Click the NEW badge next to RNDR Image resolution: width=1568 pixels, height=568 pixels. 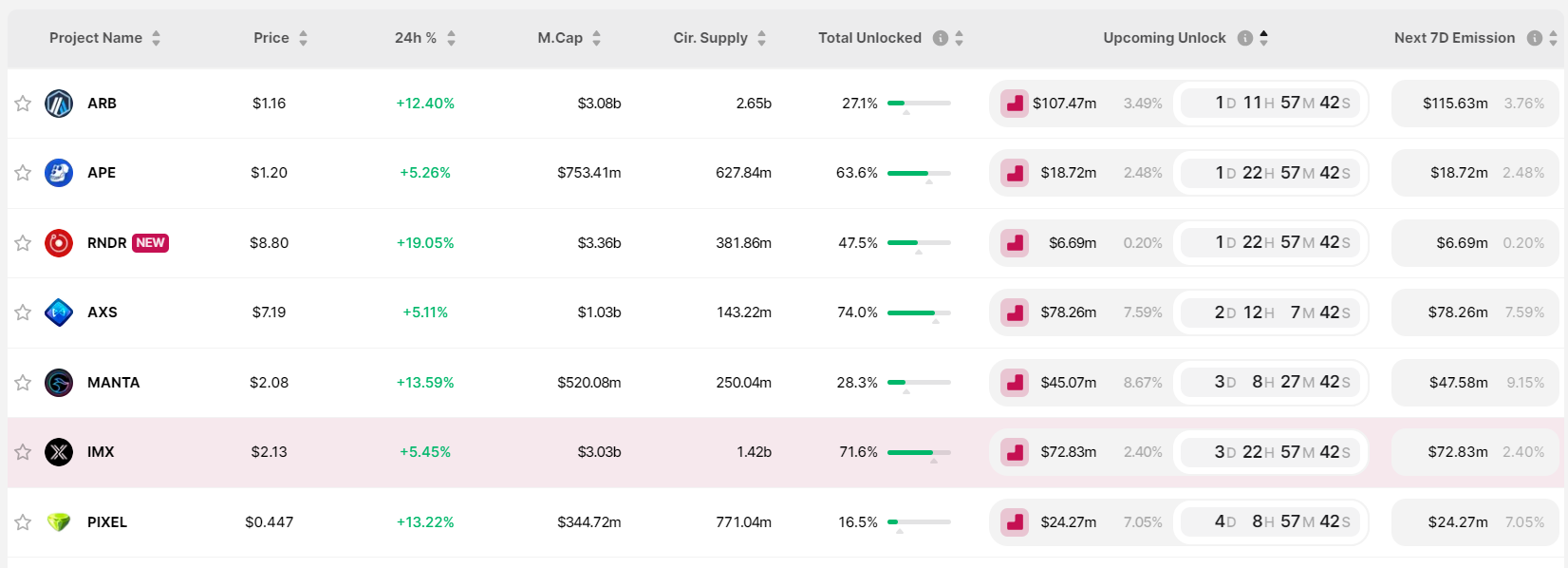click(150, 243)
